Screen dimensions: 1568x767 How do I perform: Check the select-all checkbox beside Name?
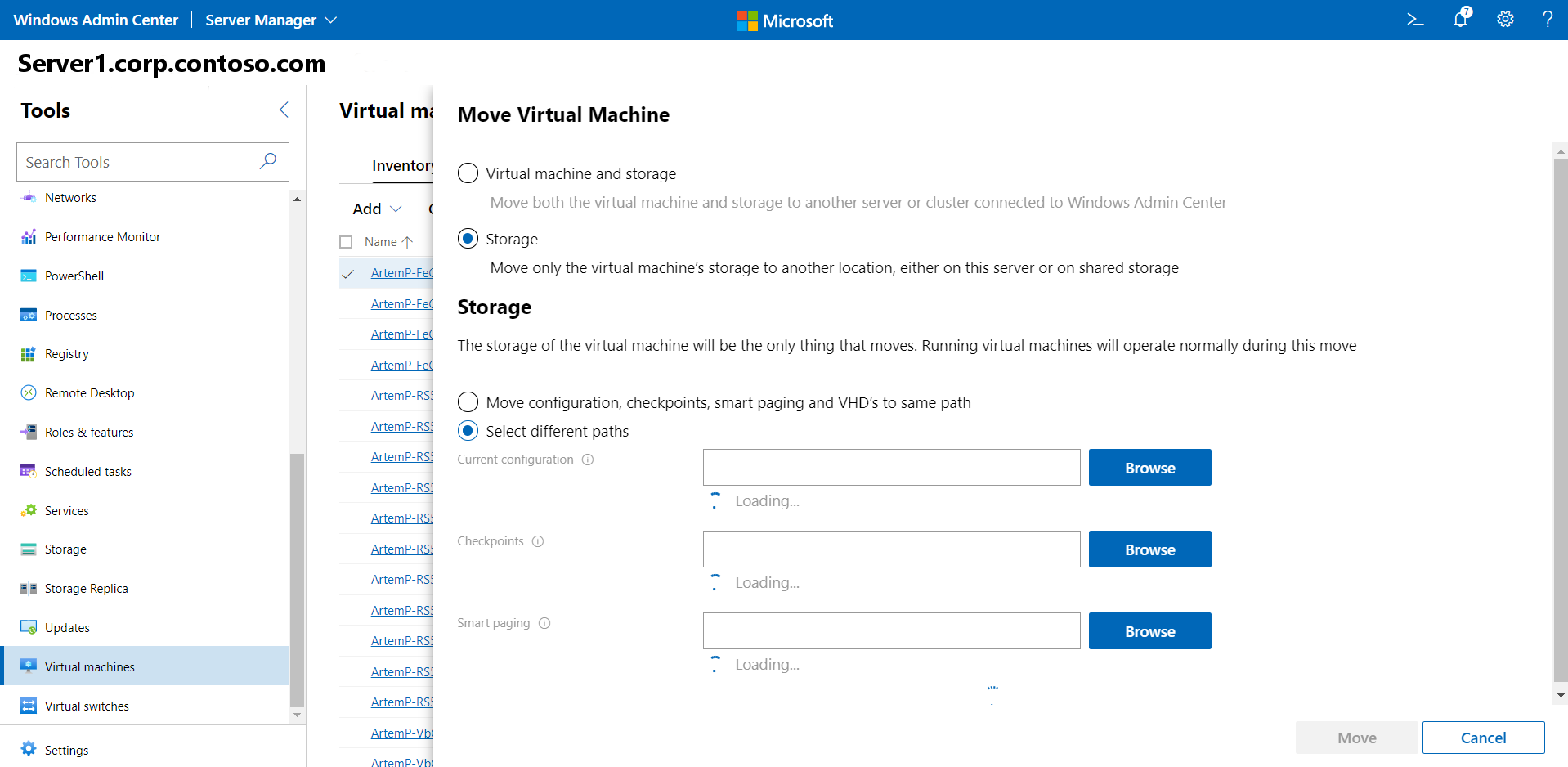[x=346, y=242]
